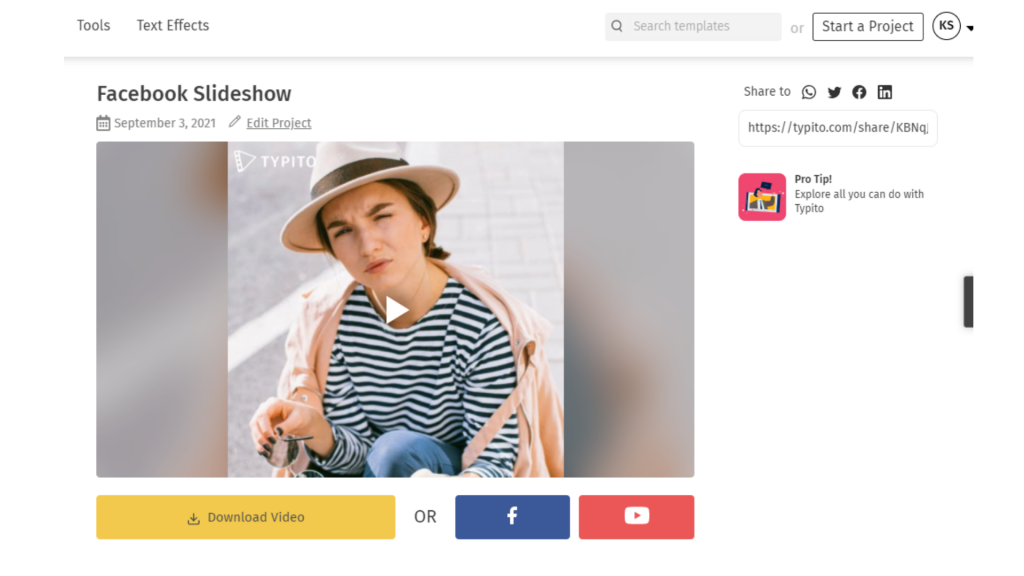Image resolution: width=1024 pixels, height=576 pixels.
Task: Open the Tools menu
Action: pyautogui.click(x=93, y=25)
